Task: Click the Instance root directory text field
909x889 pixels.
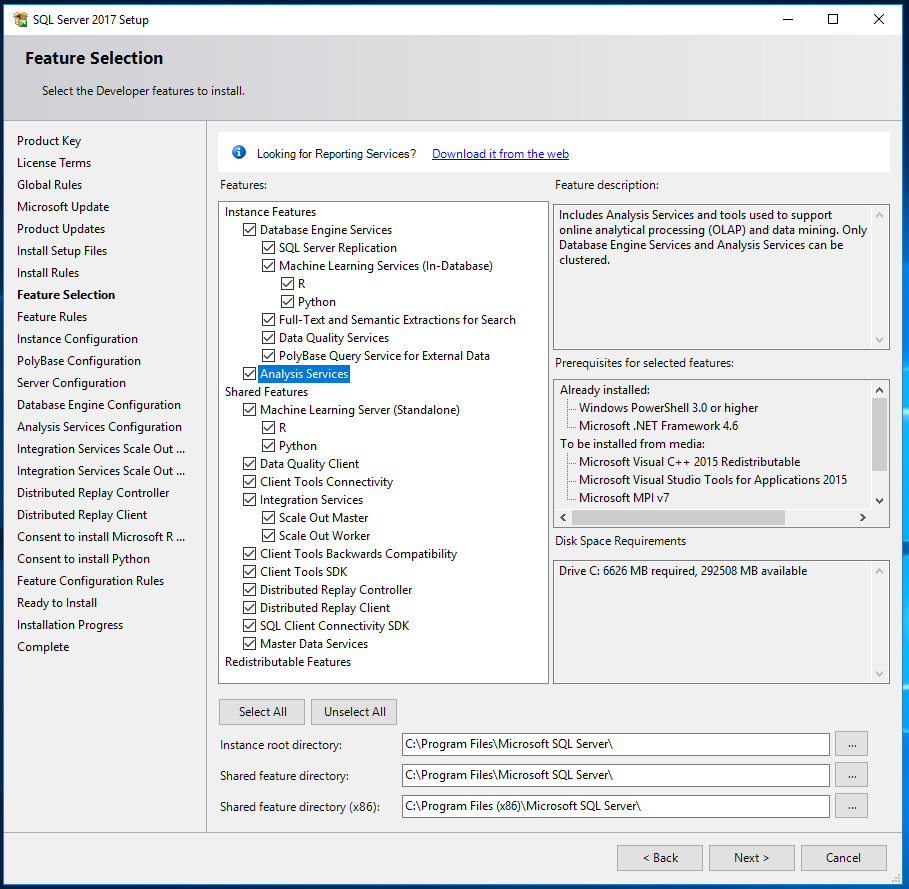Action: [615, 744]
